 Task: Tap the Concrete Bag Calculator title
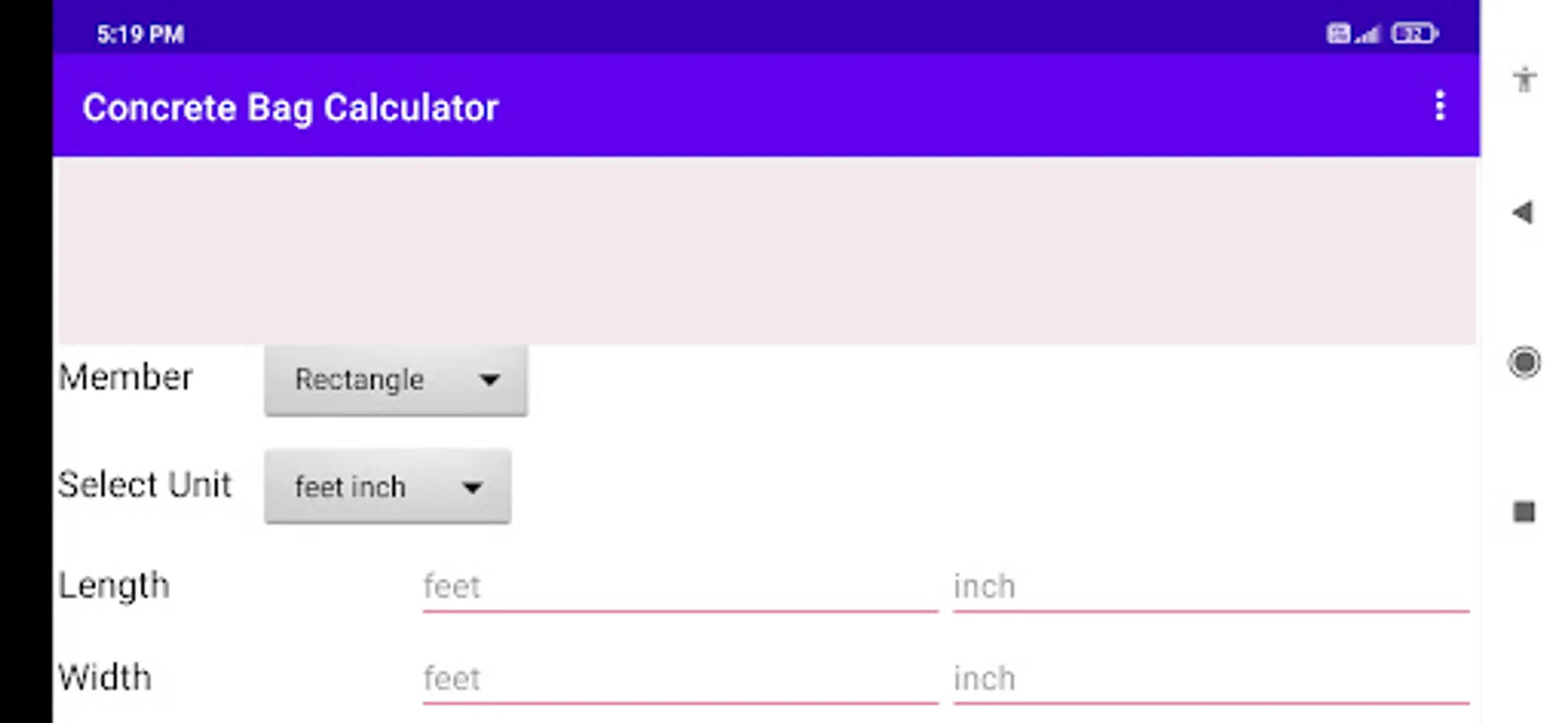[290, 108]
